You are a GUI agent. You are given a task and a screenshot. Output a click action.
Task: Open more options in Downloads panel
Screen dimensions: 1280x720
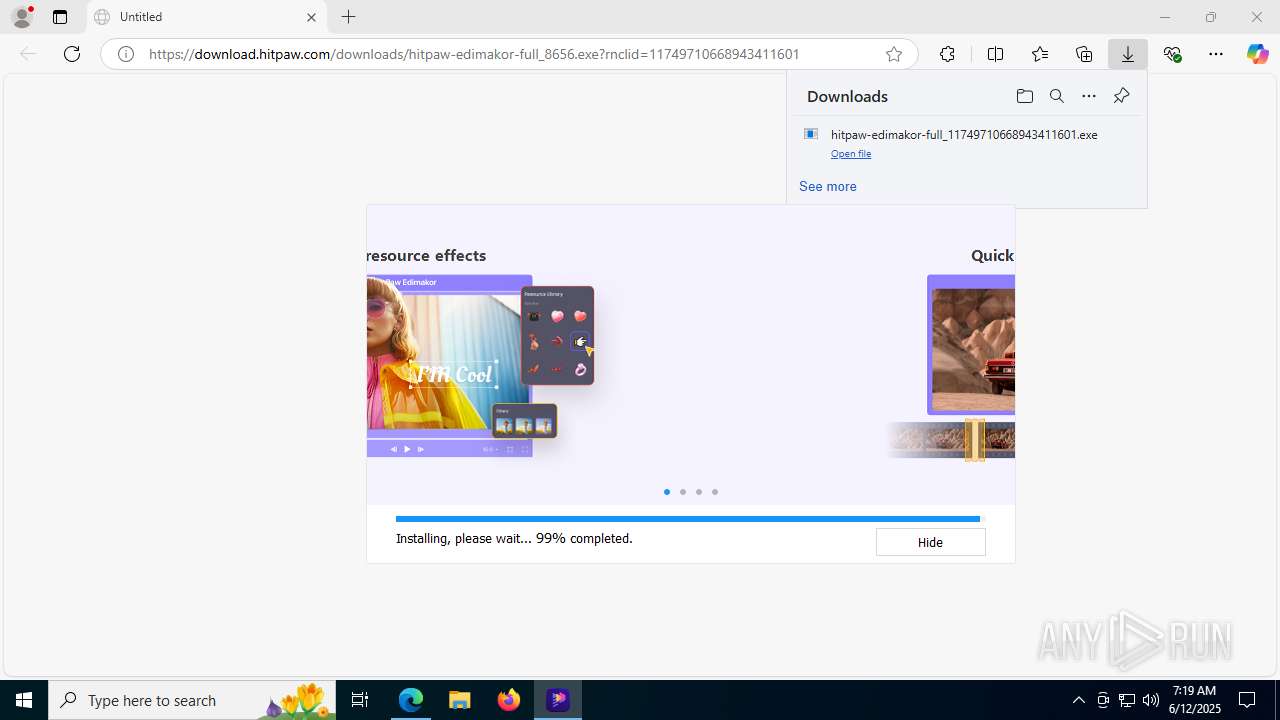[x=1089, y=96]
